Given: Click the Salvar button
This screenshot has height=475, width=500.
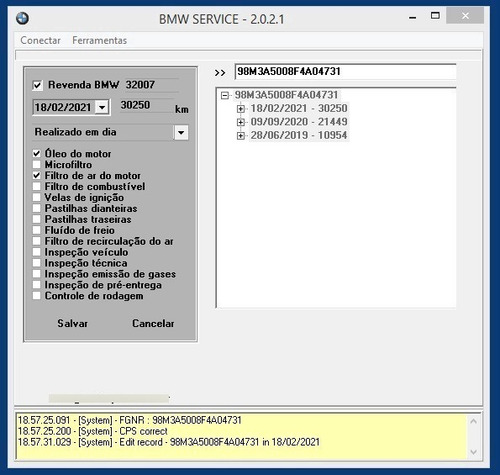Looking at the screenshot, I should [x=72, y=323].
